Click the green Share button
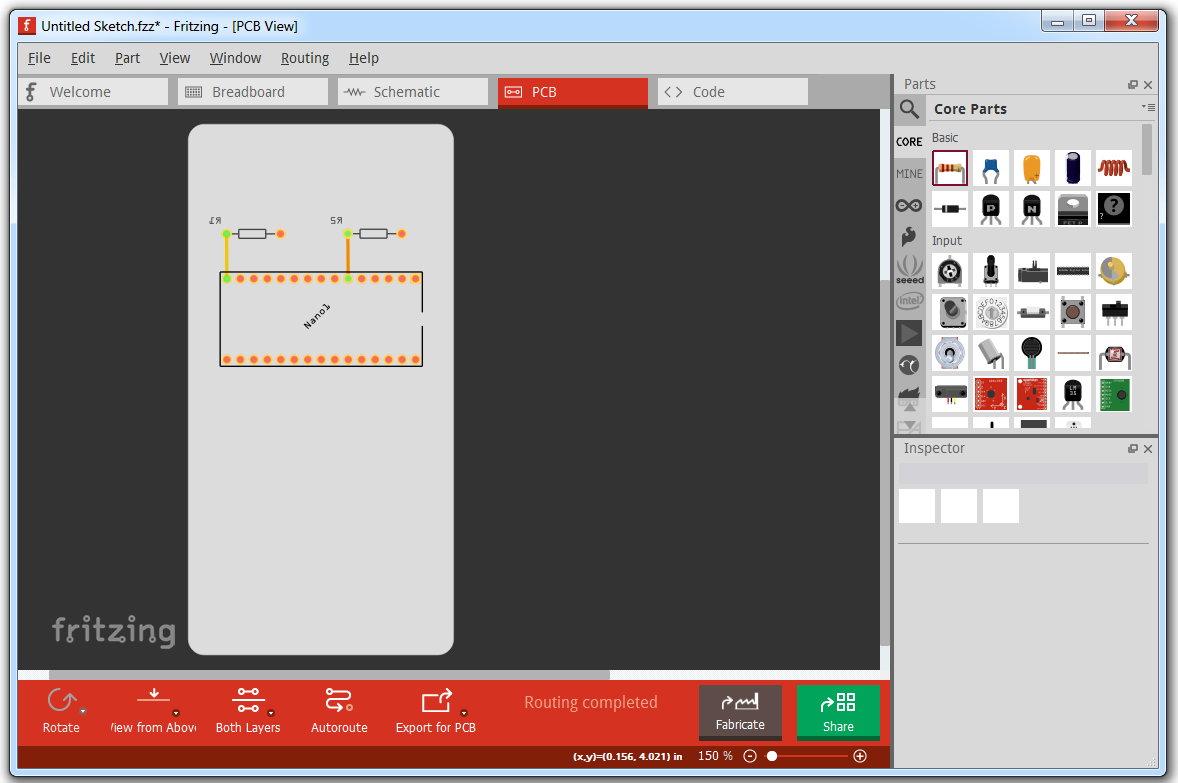Viewport: 1178px width, 783px height. [838, 711]
